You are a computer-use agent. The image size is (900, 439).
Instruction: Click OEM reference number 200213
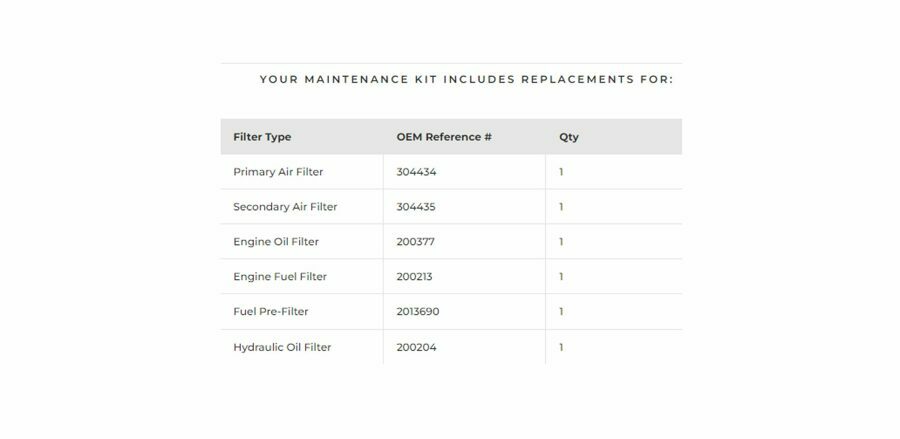(415, 277)
